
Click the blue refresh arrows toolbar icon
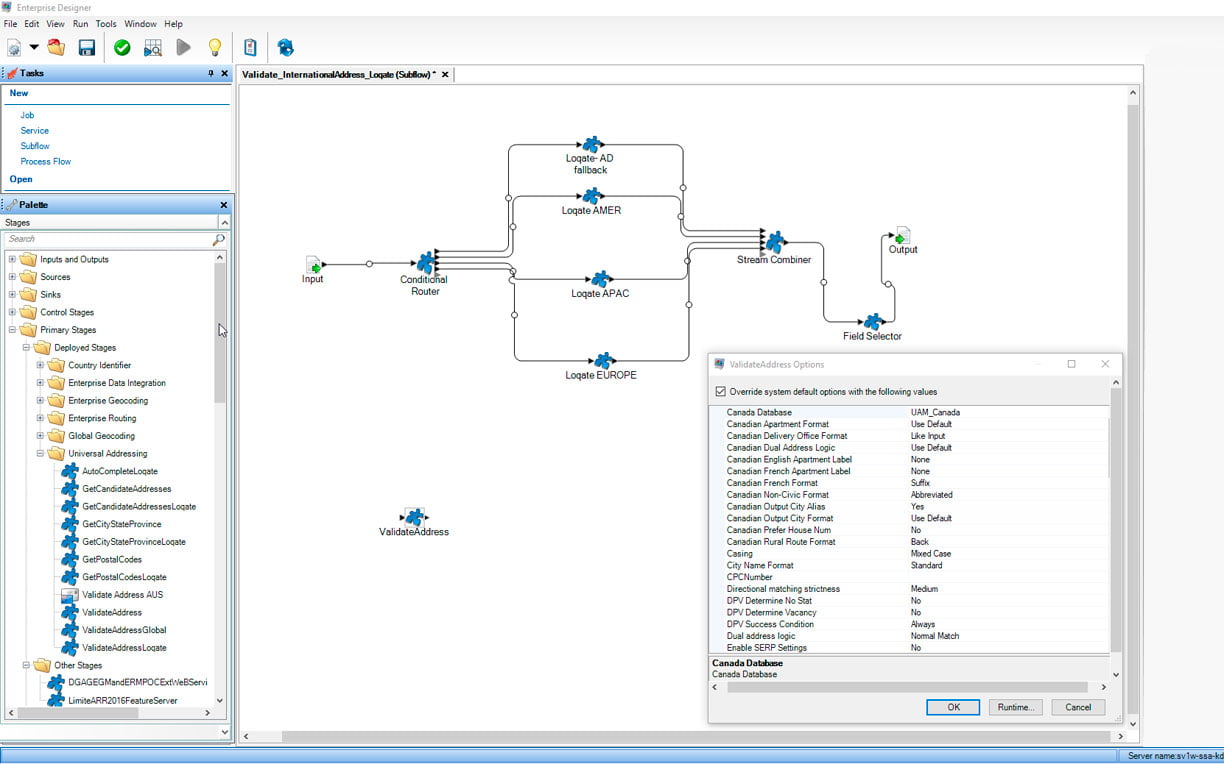[x=286, y=47]
